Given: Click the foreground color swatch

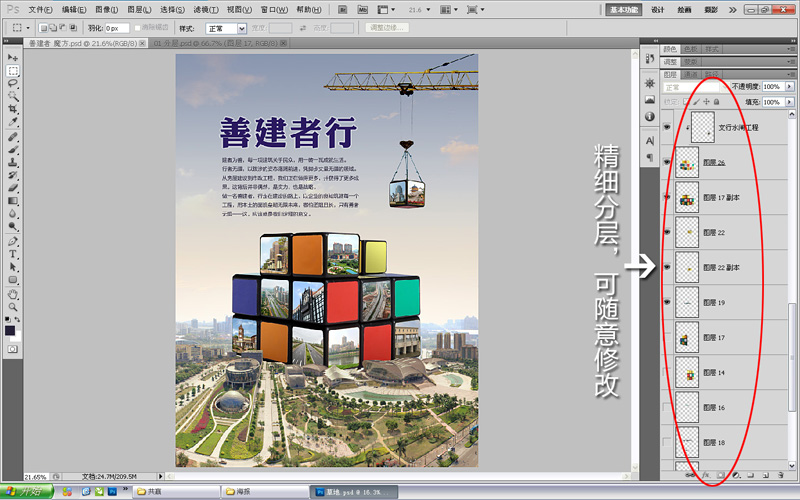Looking at the screenshot, I should coord(10,331).
